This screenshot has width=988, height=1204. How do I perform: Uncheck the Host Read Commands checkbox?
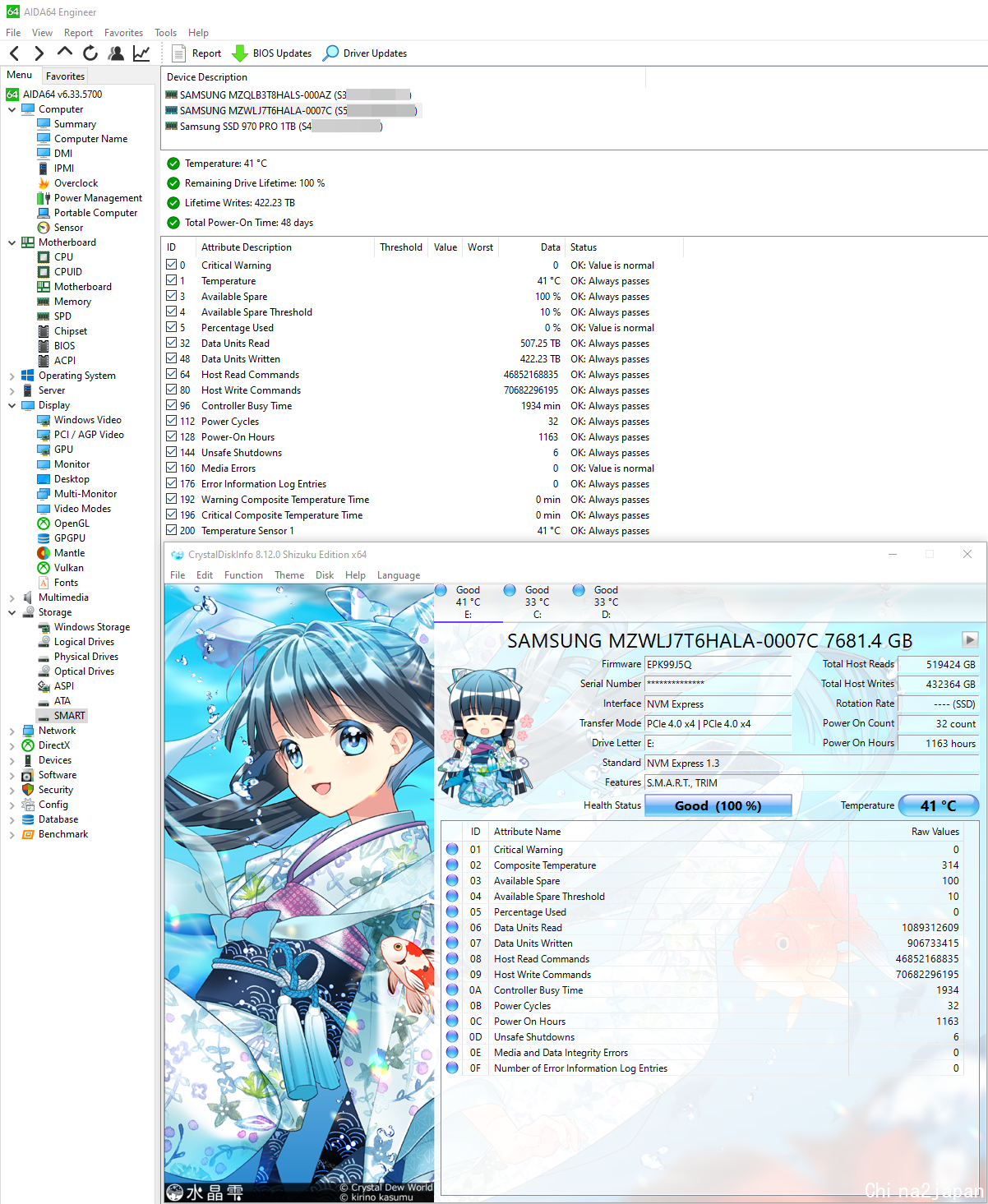(172, 374)
